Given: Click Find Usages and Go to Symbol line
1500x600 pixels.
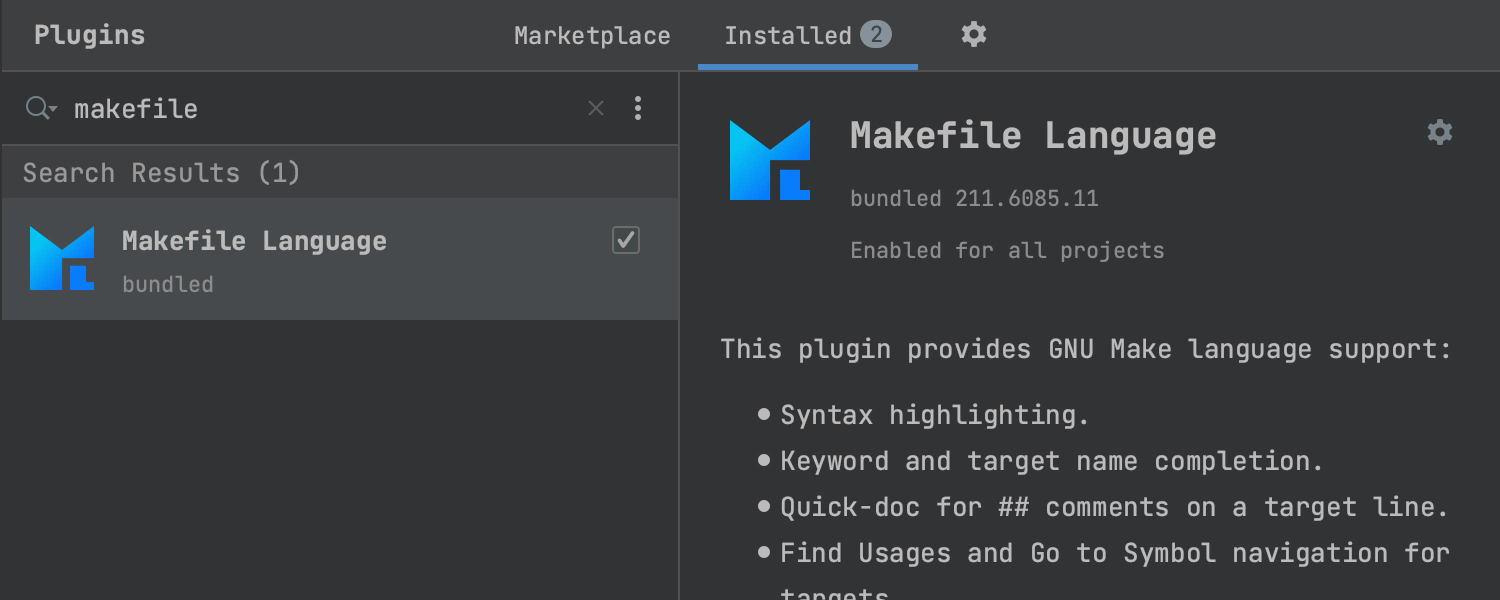Looking at the screenshot, I should 1115,553.
